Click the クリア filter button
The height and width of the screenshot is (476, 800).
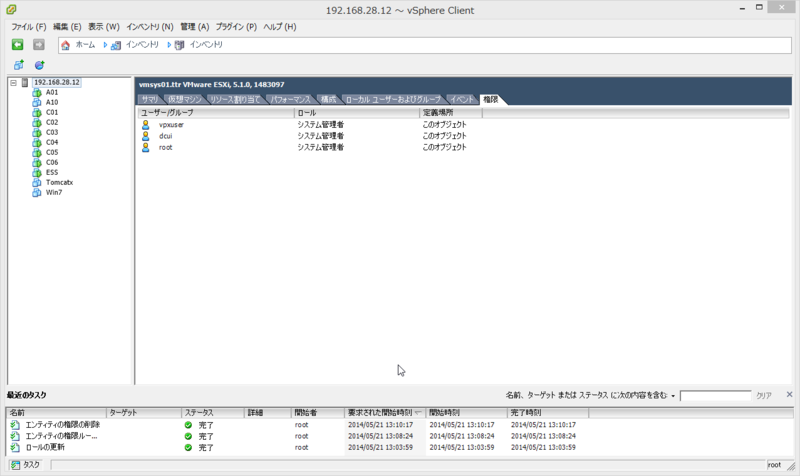[x=764, y=395]
